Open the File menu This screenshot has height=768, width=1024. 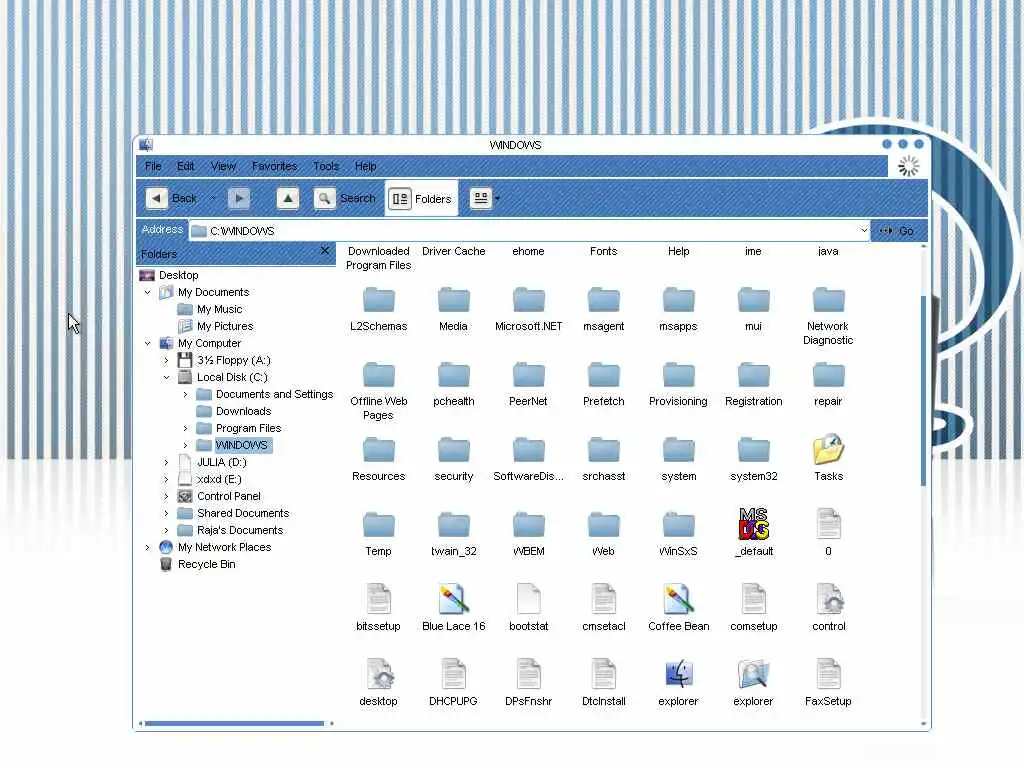tap(153, 166)
